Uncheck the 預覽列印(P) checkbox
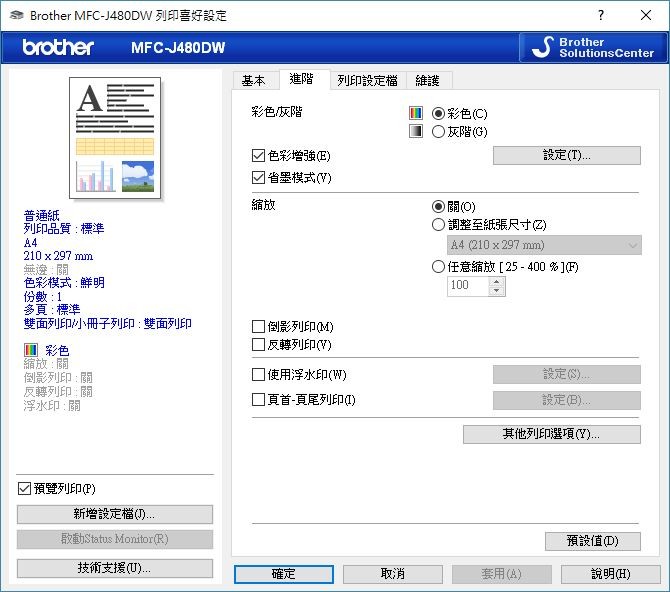Viewport: 670px width, 592px height. tap(24, 489)
